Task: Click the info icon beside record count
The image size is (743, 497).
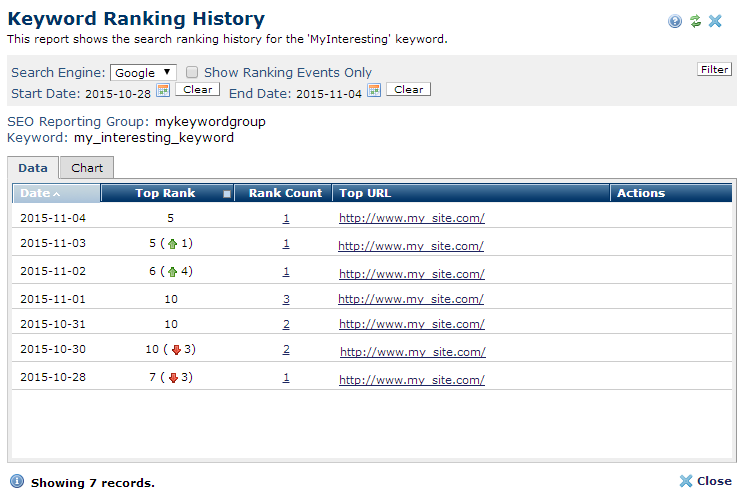Action: point(17,481)
